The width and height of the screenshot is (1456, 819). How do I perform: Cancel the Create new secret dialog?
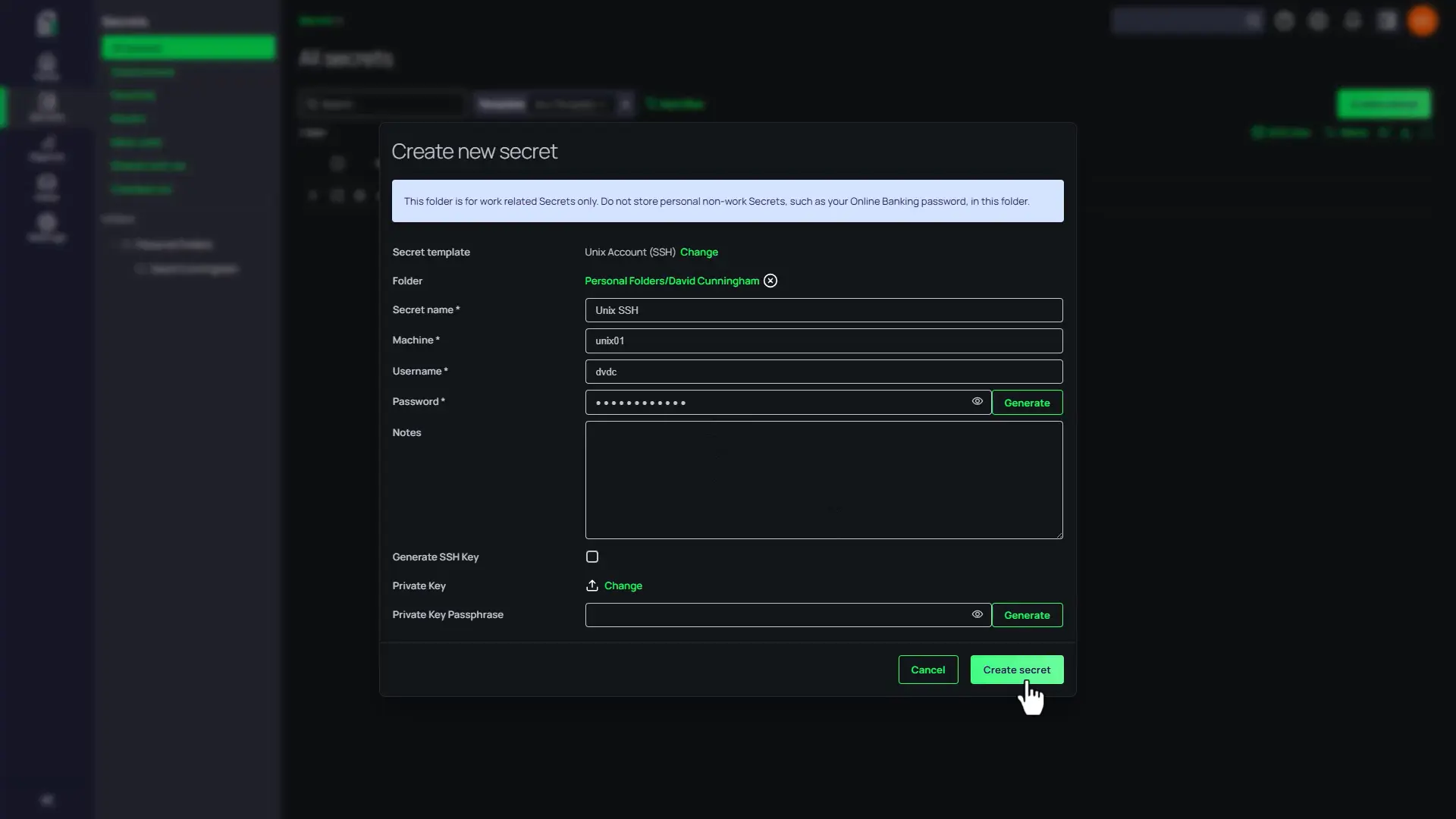click(x=927, y=670)
